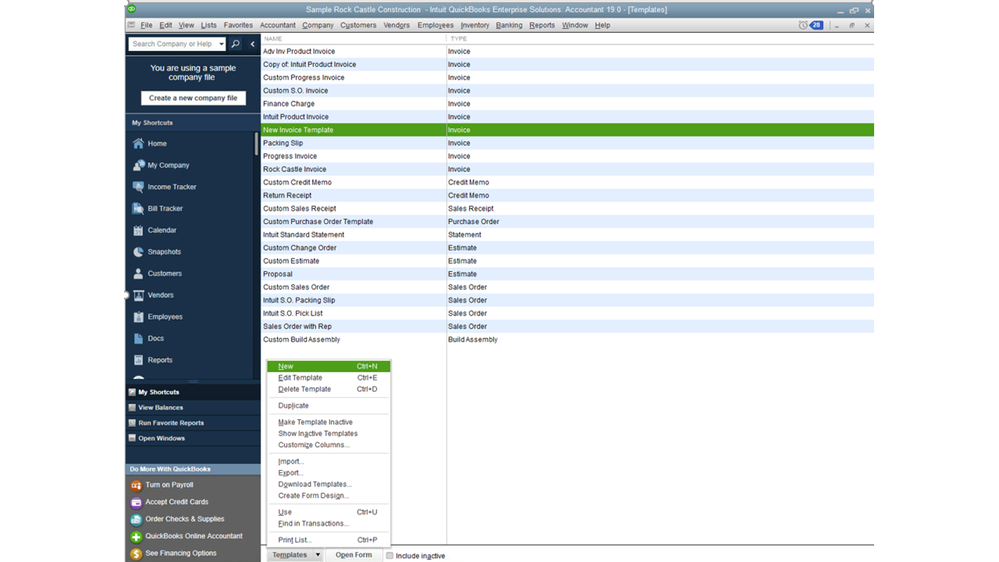Viewport: 999px width, 562px height.
Task: Open the Vendors shortcut icon
Action: [x=138, y=295]
